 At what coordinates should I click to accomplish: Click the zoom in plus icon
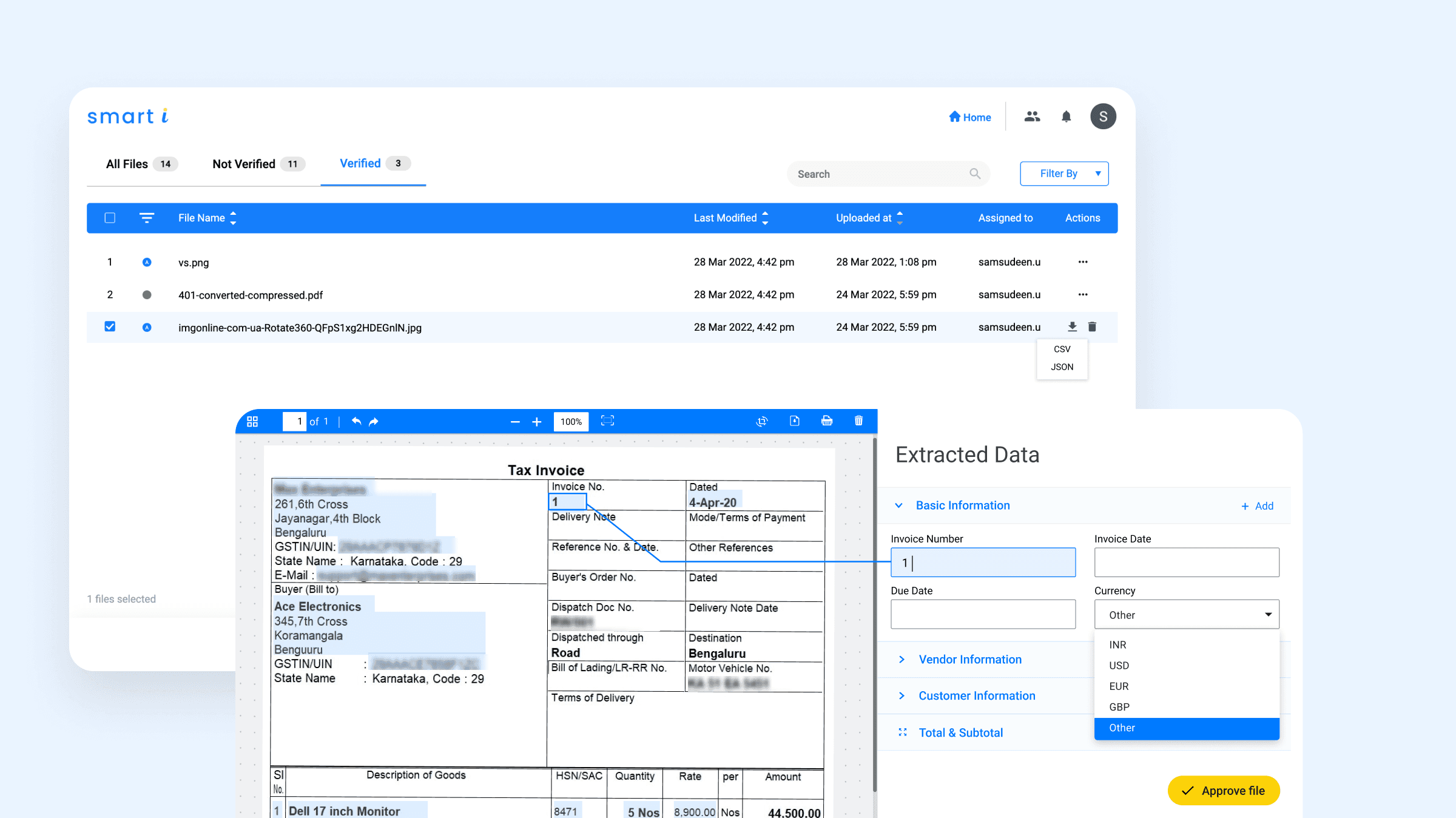point(536,422)
